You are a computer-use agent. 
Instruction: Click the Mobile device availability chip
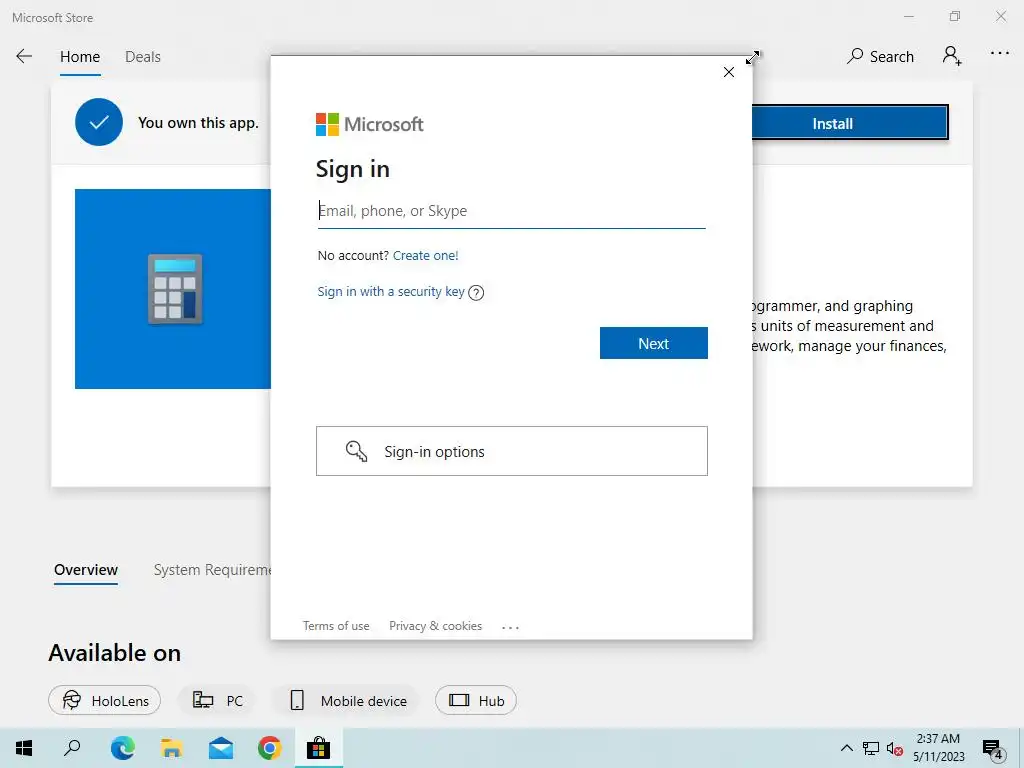click(347, 701)
